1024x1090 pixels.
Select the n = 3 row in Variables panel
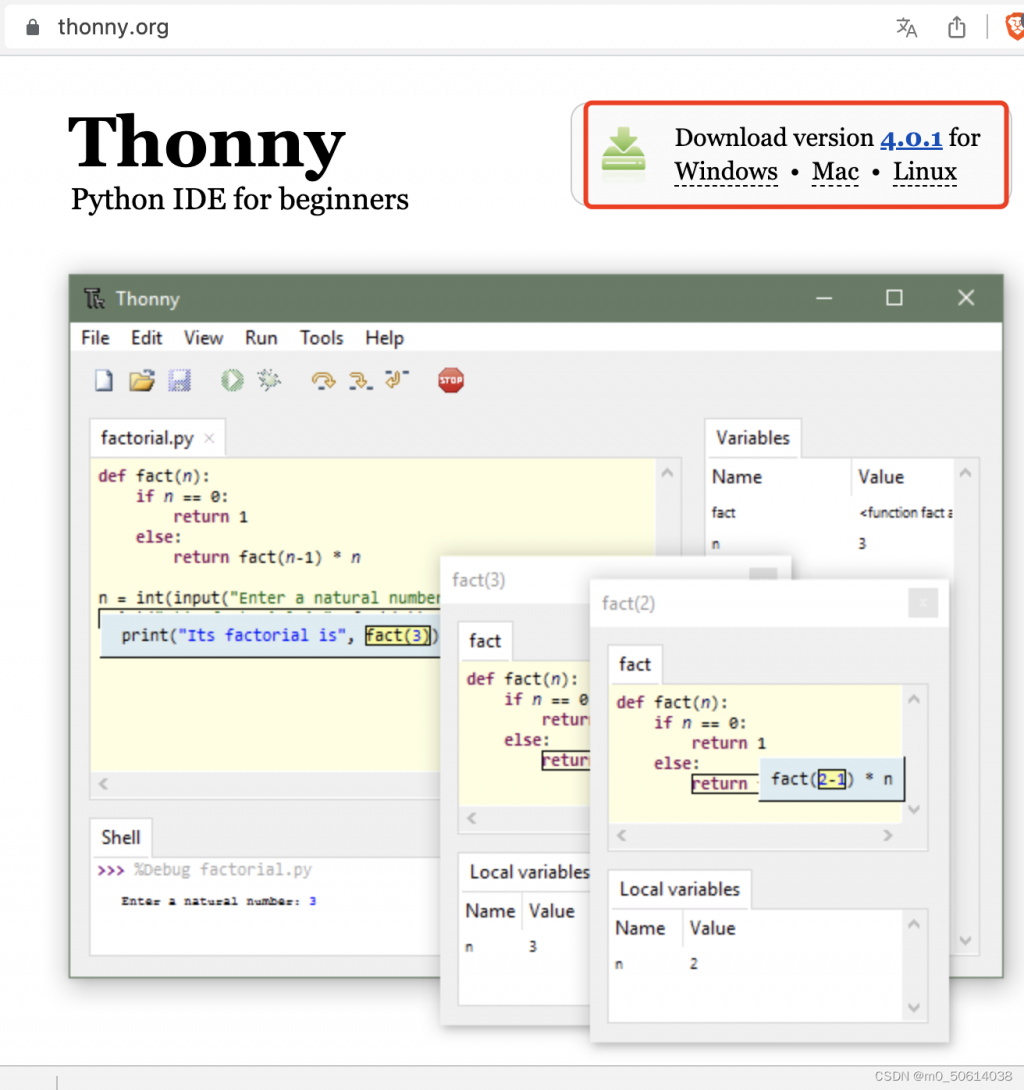click(x=831, y=544)
